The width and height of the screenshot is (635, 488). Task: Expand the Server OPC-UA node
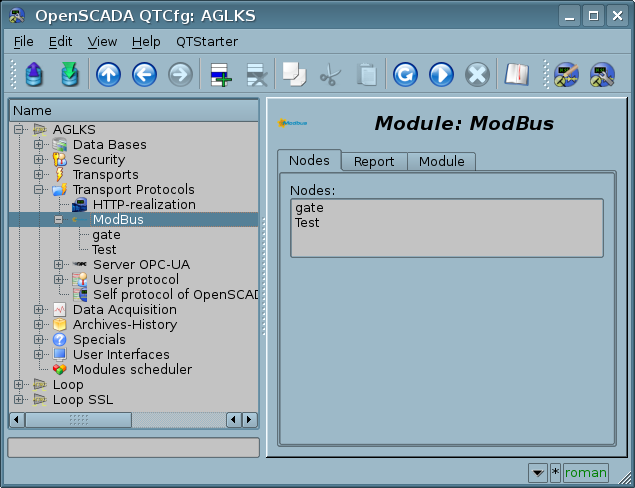coord(59,265)
